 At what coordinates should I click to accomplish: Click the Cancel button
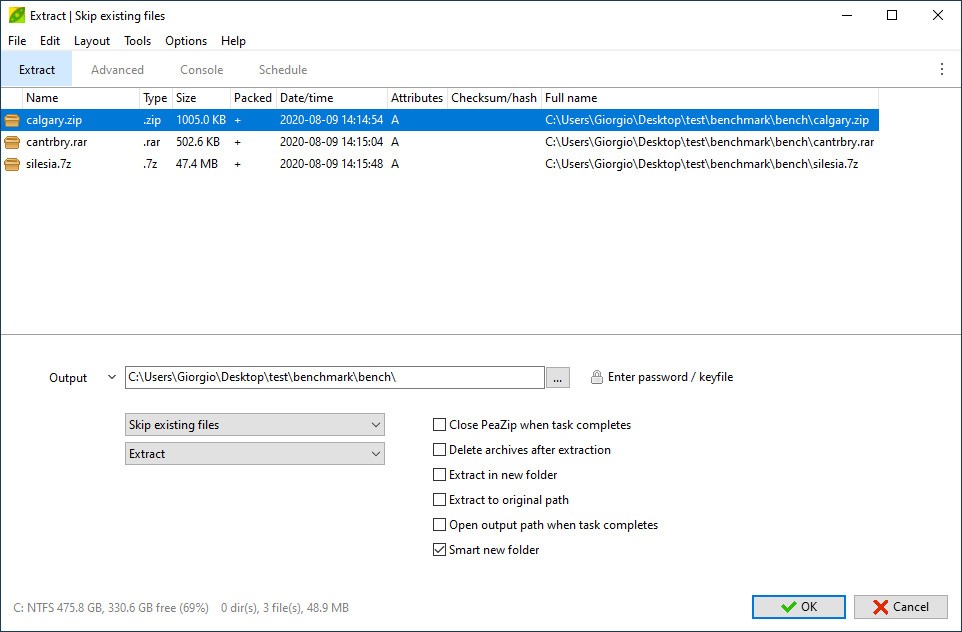(901, 607)
